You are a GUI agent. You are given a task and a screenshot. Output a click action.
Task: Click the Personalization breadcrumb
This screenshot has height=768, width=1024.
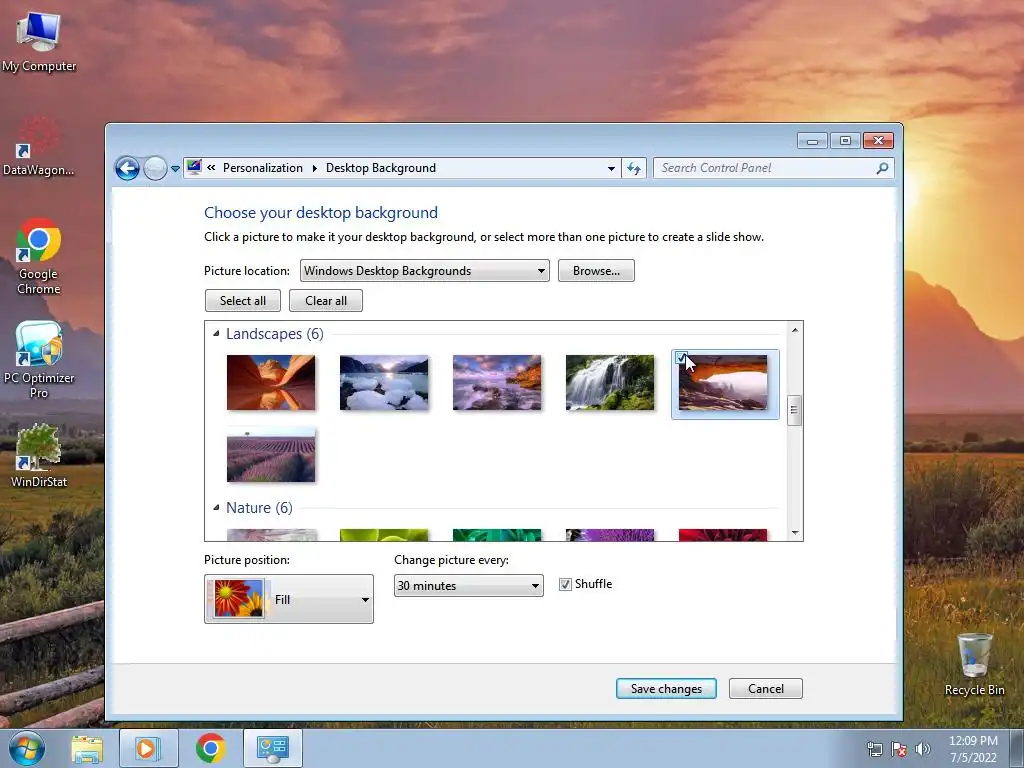click(263, 168)
